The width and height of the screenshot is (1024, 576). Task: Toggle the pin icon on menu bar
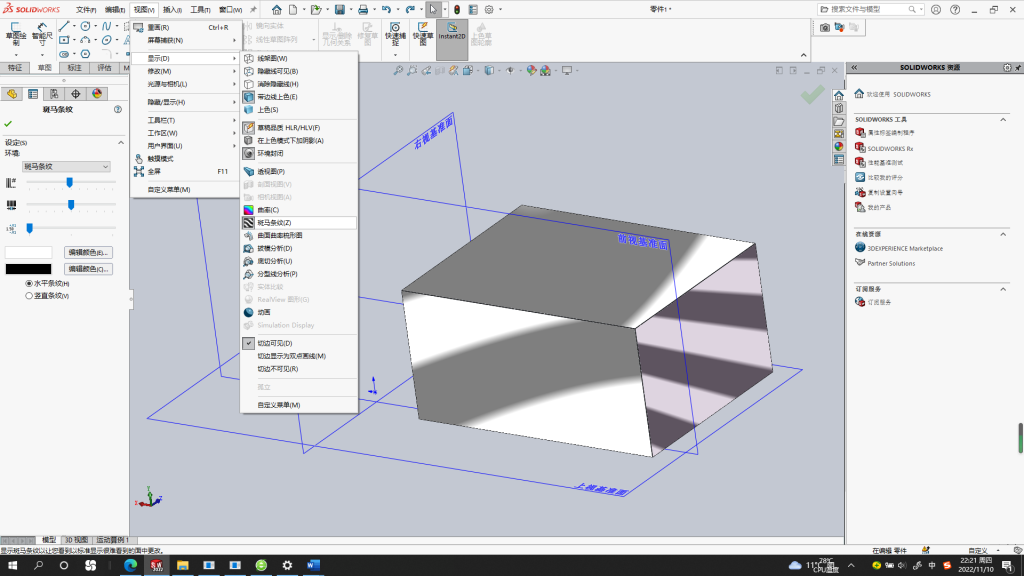click(253, 10)
